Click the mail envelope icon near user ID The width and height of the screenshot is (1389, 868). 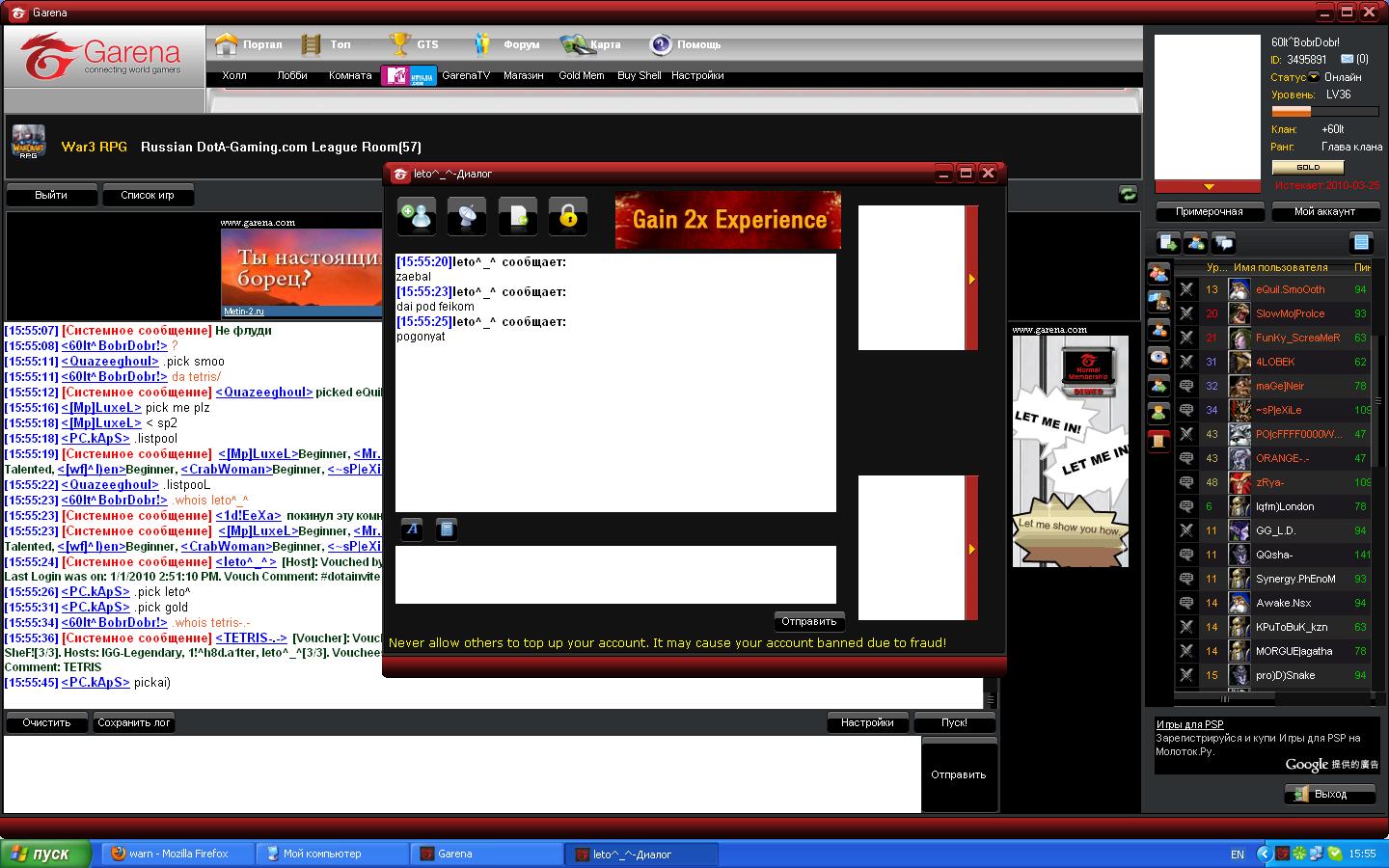pos(1348,59)
